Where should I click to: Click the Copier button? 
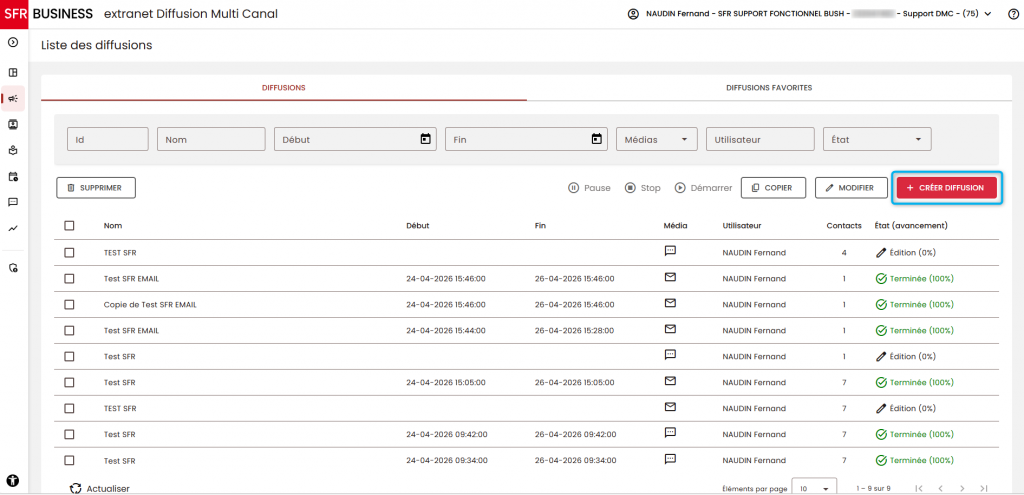[773, 187]
